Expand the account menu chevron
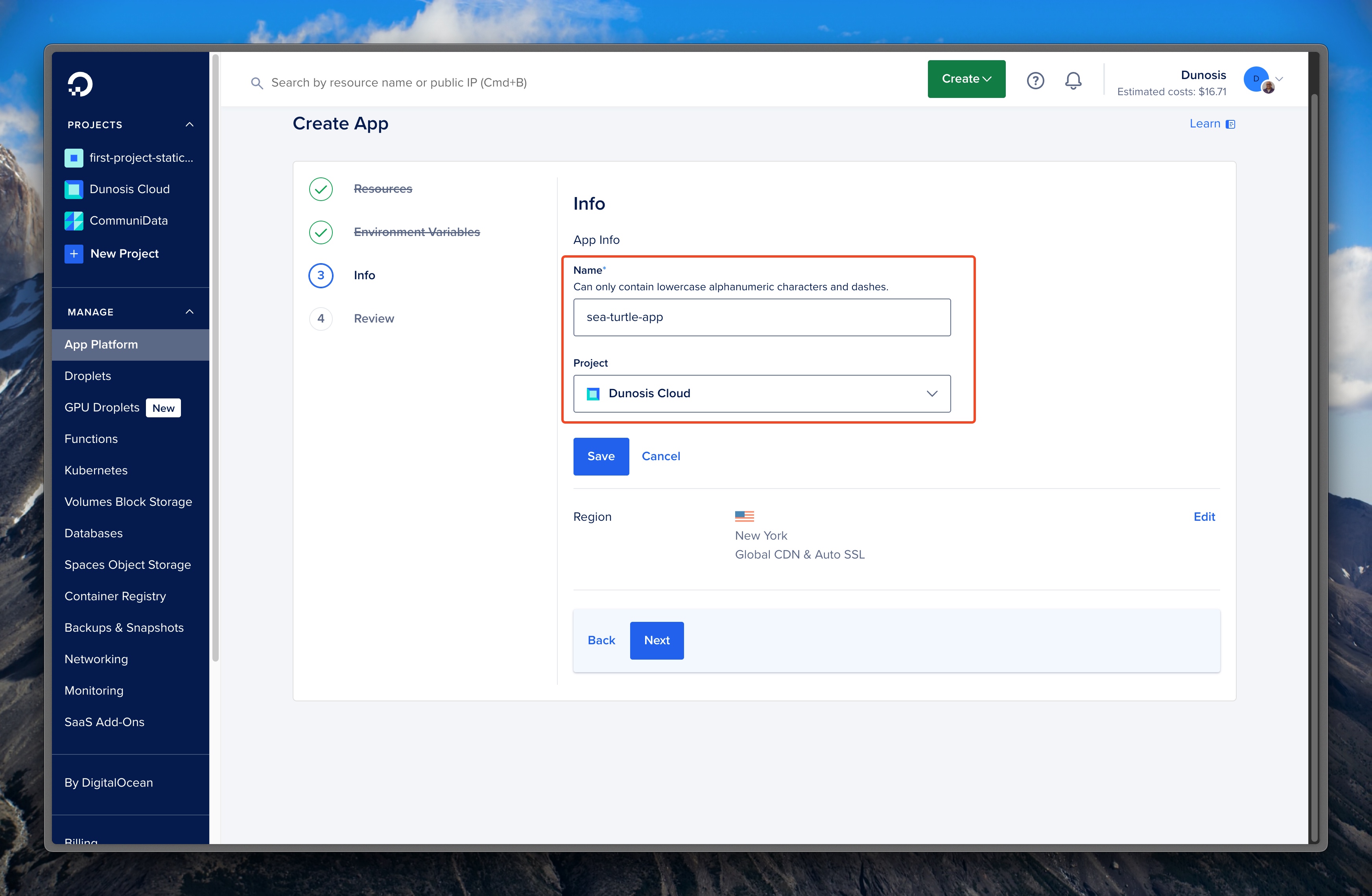1372x896 pixels. click(x=1279, y=79)
